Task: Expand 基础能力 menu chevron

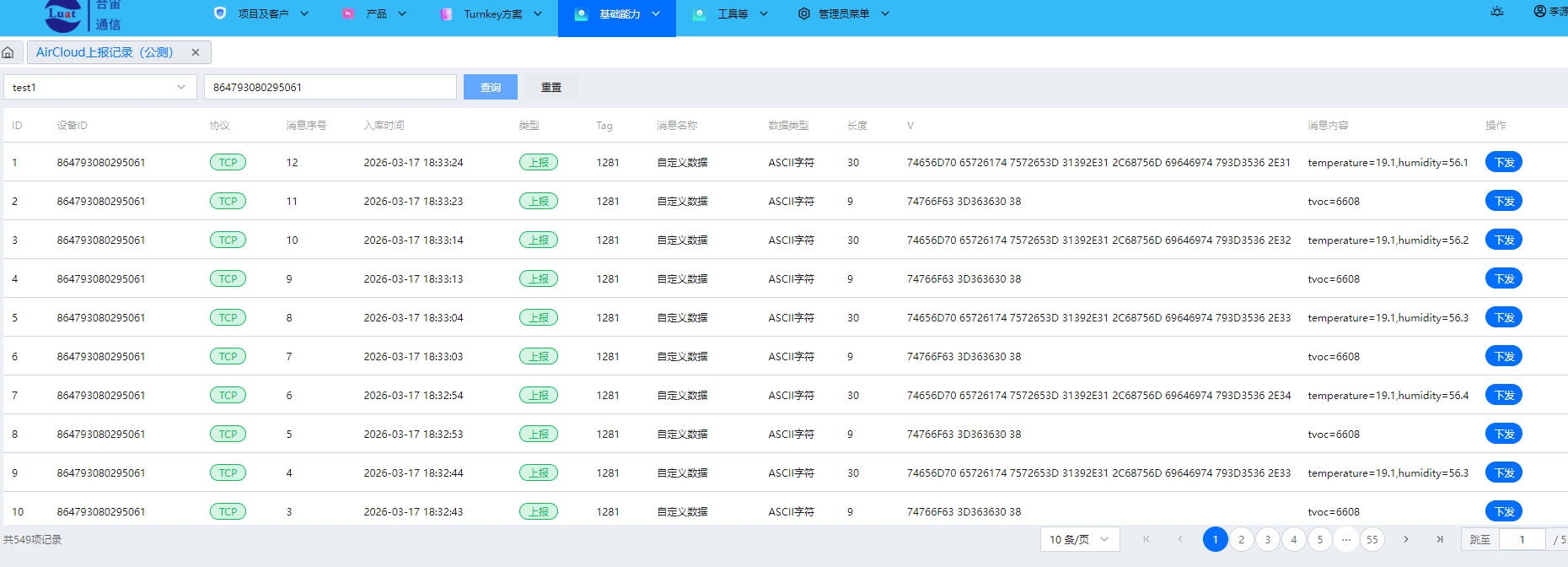Action: pos(656,13)
